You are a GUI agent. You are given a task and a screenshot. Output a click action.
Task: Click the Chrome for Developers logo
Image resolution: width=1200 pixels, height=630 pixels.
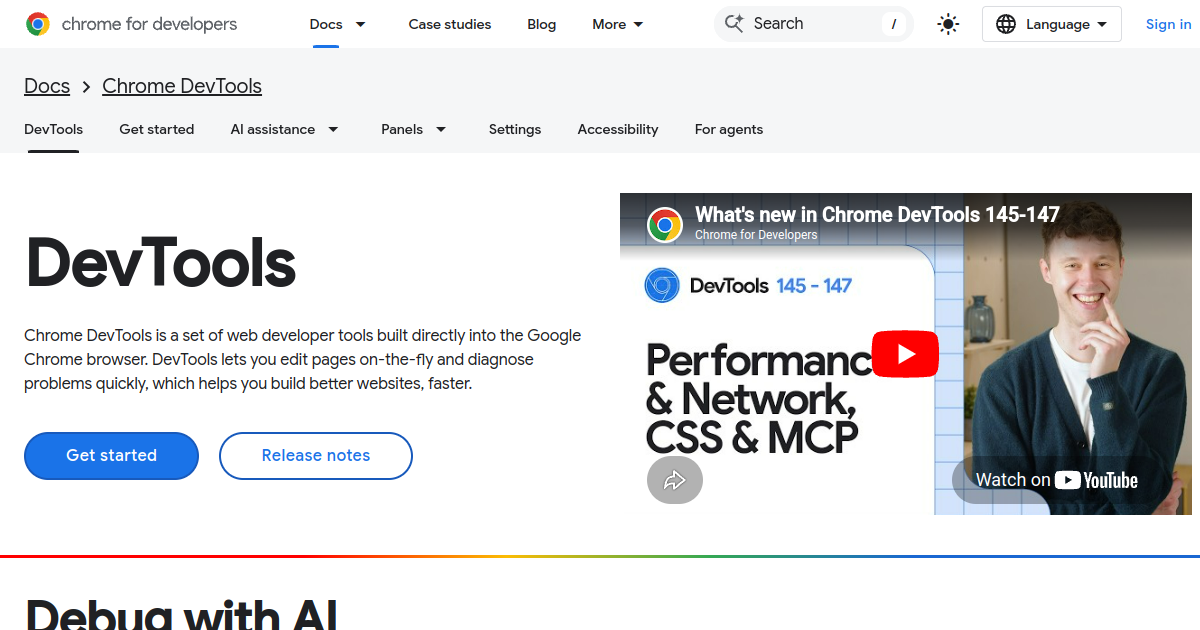pos(132,24)
